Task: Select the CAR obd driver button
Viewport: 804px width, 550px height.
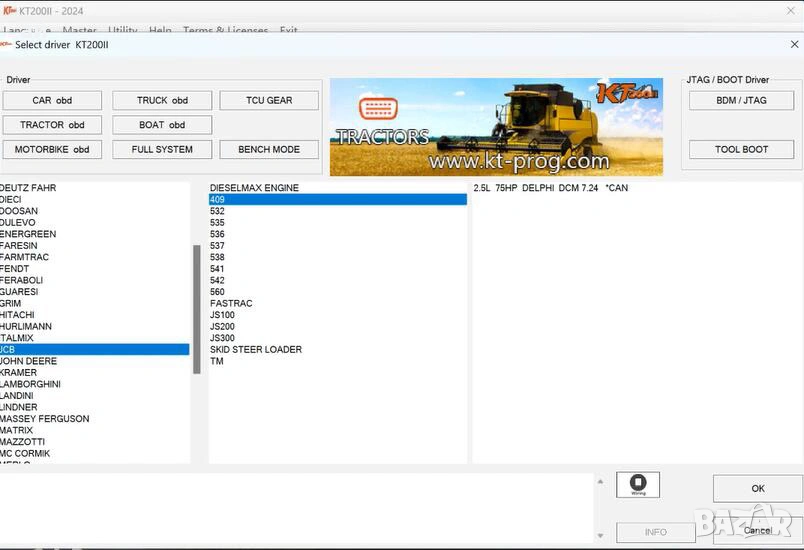Action: click(x=52, y=100)
